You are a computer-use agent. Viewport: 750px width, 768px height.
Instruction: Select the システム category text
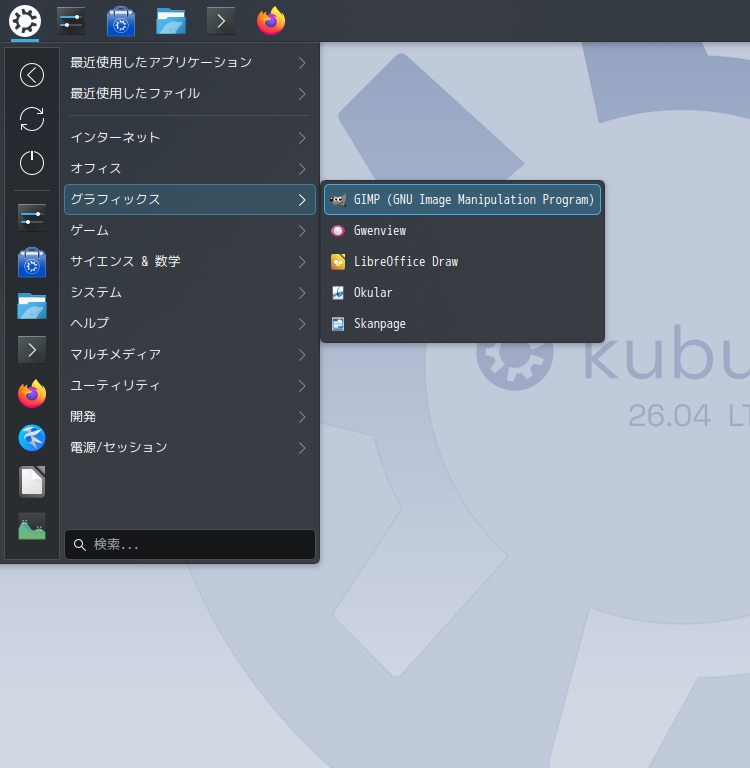(x=96, y=292)
